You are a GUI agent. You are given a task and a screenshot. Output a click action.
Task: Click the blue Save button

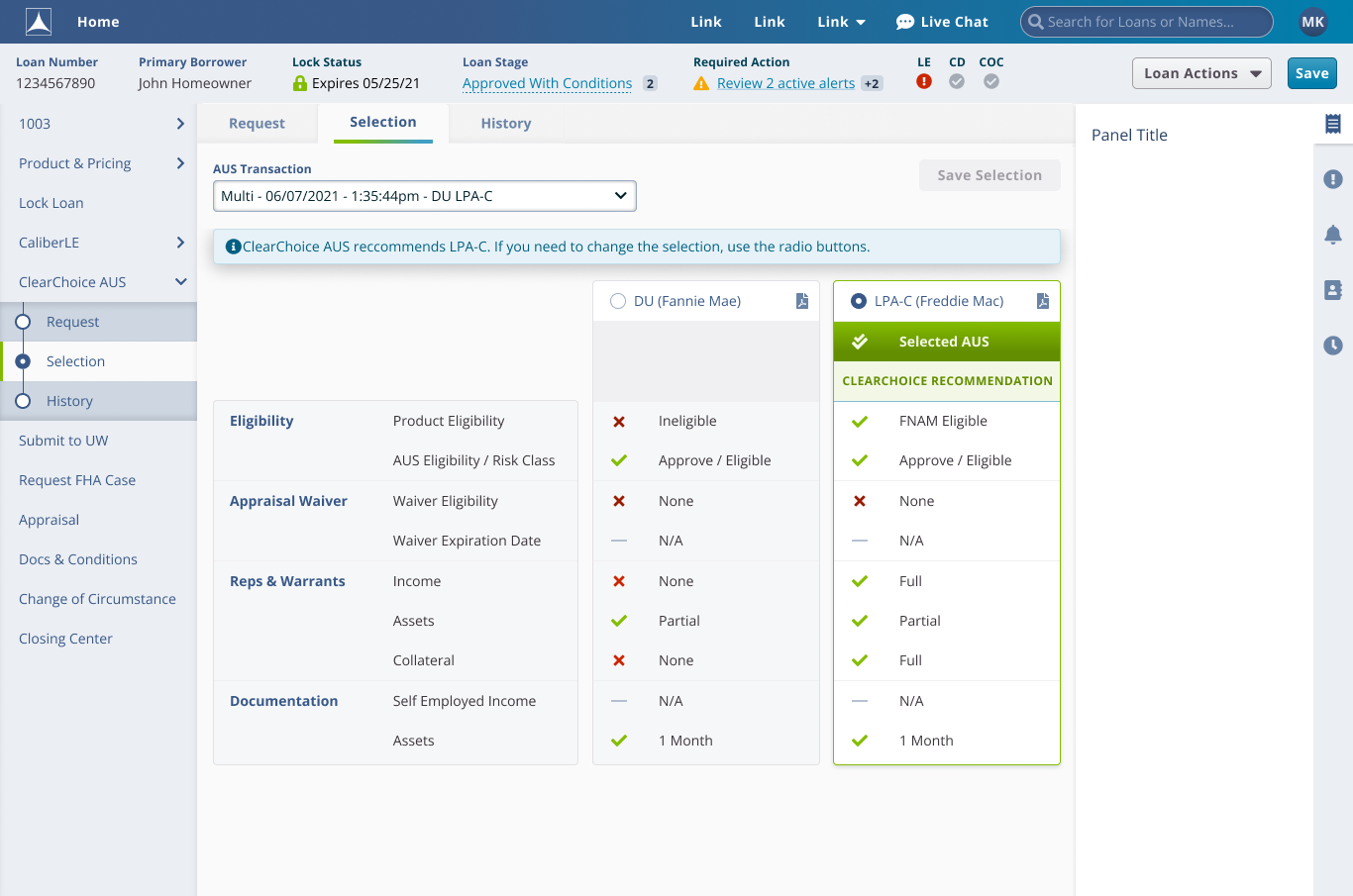[x=1311, y=73]
